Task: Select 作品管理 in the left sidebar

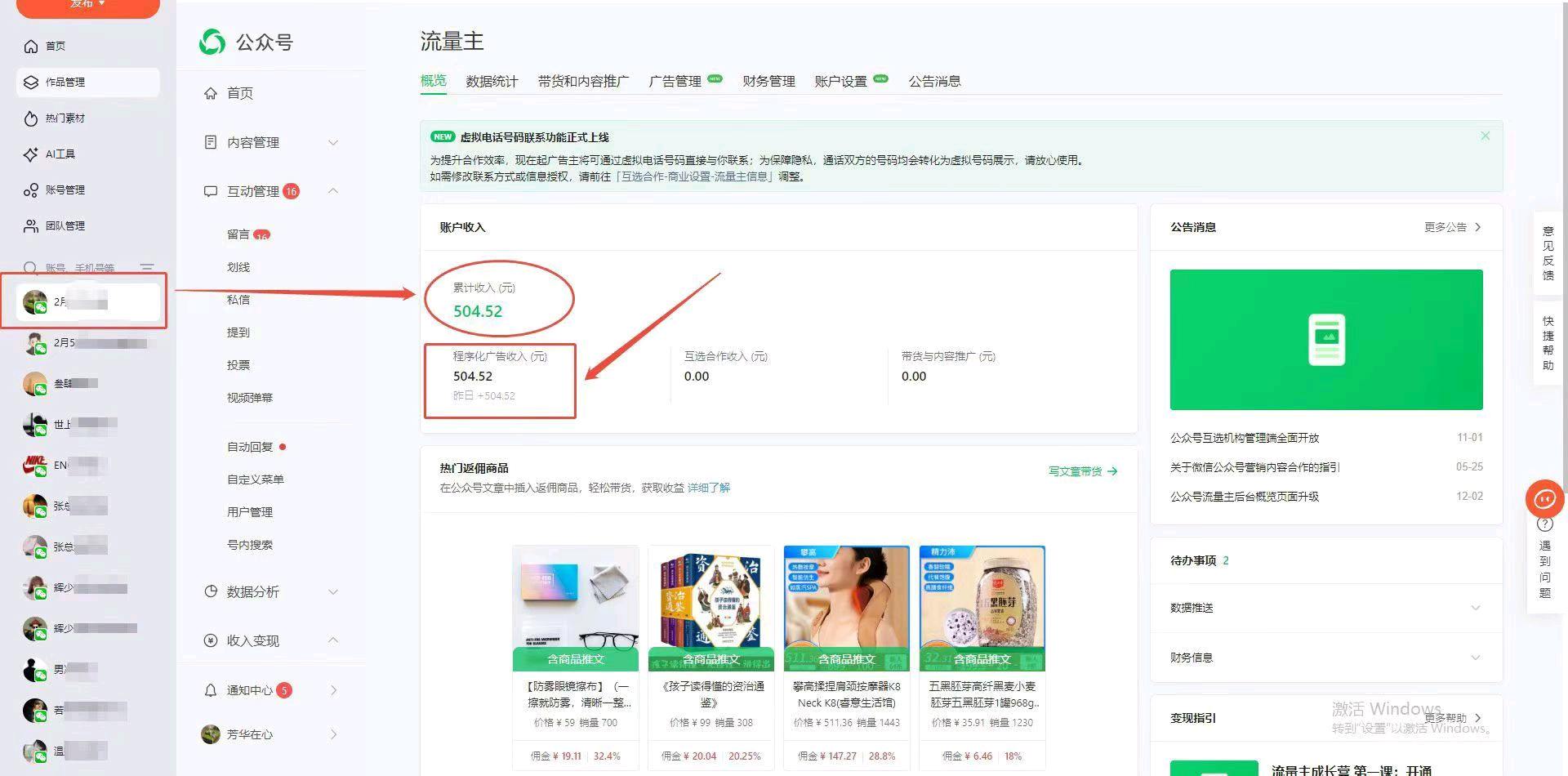Action: pyautogui.click(x=65, y=82)
